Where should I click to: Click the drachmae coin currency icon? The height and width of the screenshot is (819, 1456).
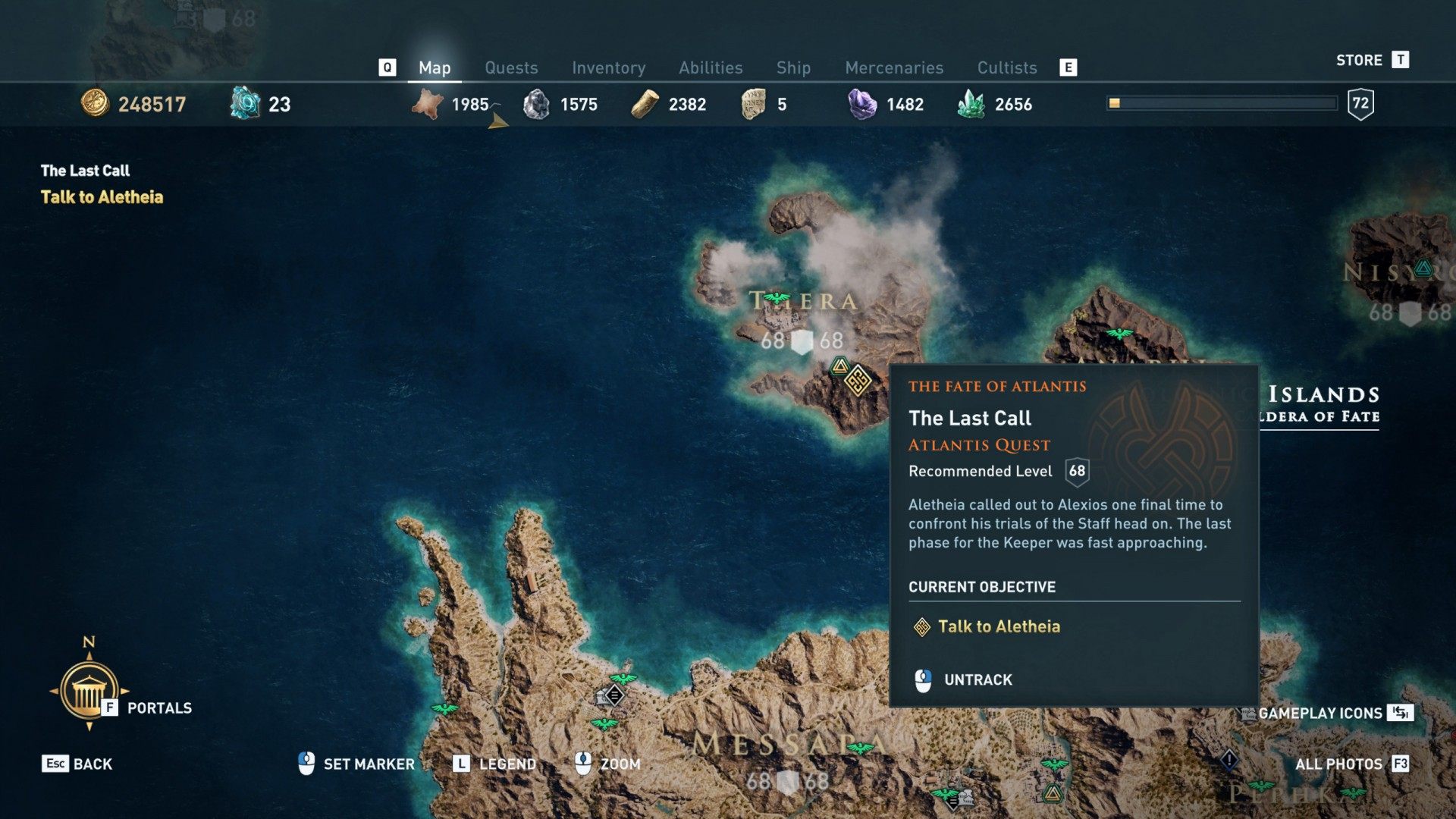click(95, 103)
